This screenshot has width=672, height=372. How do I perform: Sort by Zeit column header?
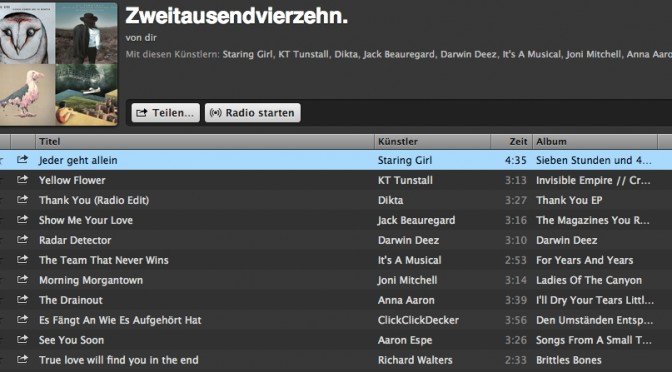[511, 141]
